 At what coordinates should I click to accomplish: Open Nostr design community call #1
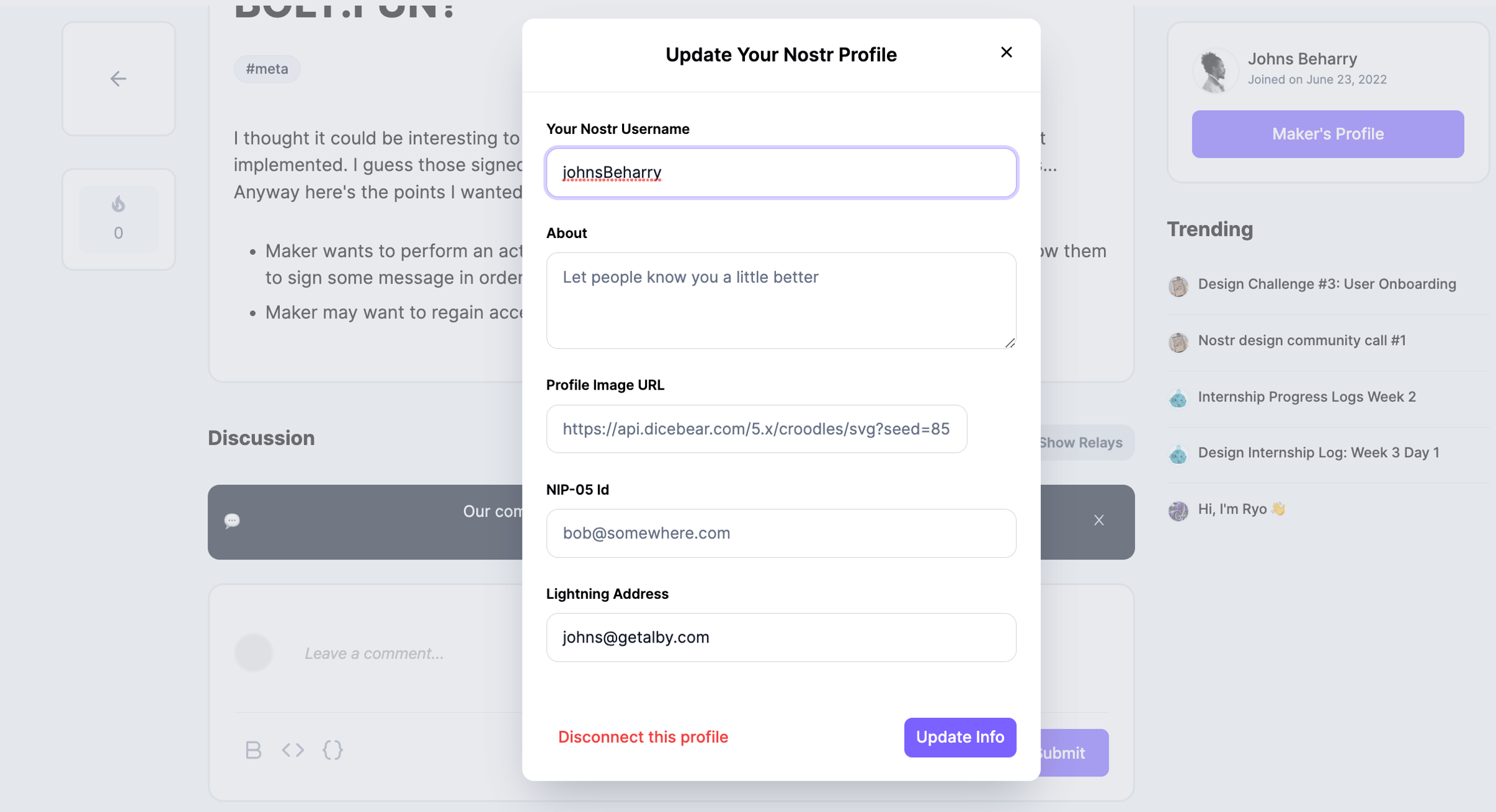(1302, 340)
